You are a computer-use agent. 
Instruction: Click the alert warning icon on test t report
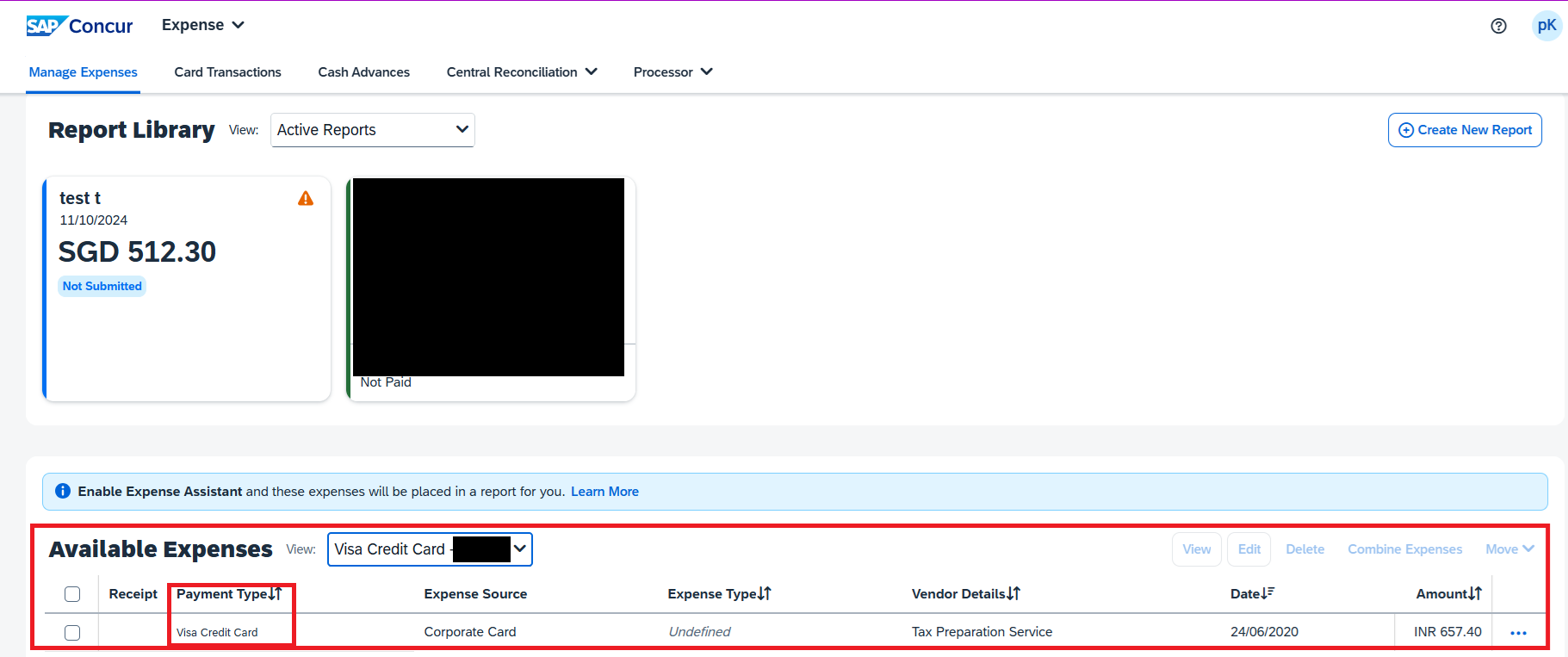click(306, 199)
